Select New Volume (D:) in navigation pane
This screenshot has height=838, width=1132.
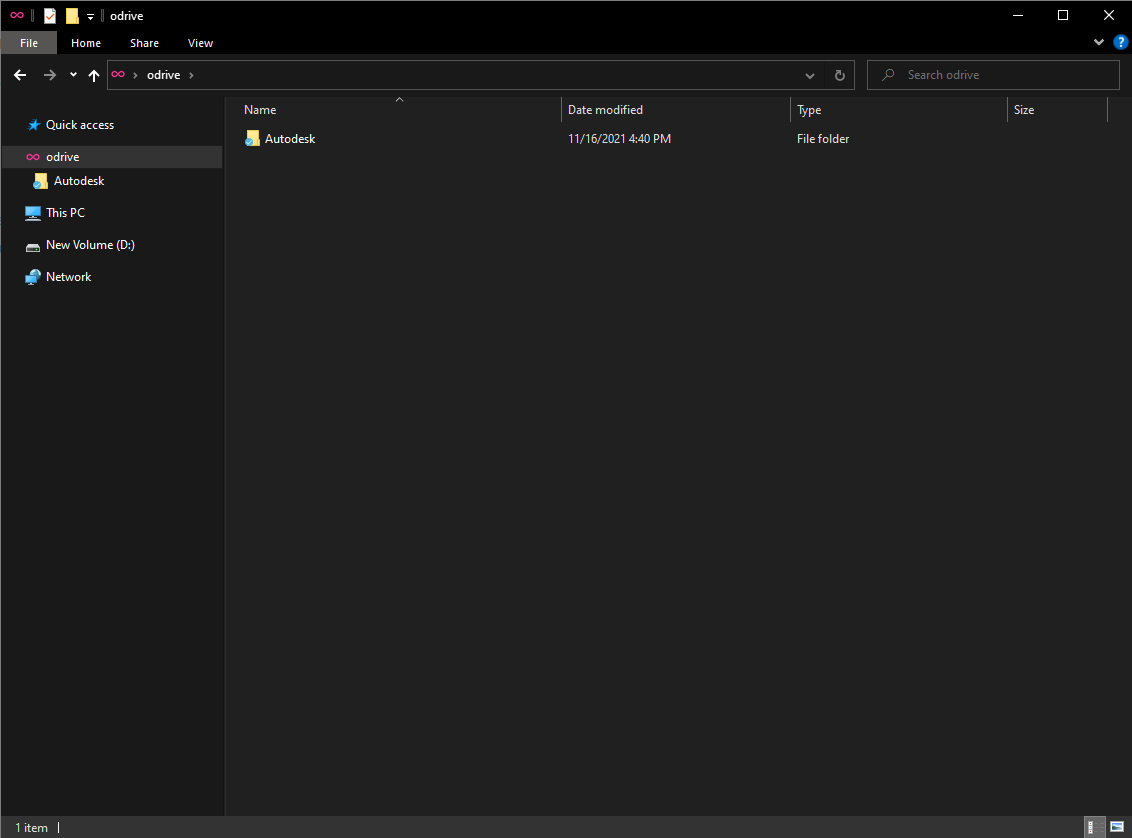pos(90,245)
